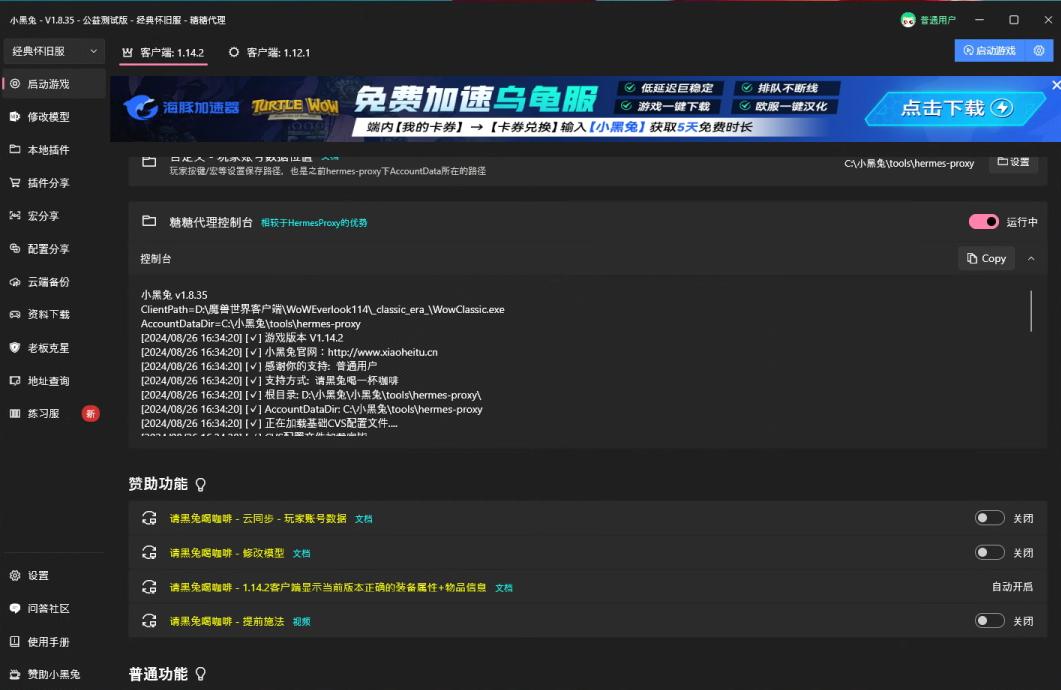The width and height of the screenshot is (1061, 690).
Task: Open the 文档 link on 云同步 row
Action: click(363, 519)
